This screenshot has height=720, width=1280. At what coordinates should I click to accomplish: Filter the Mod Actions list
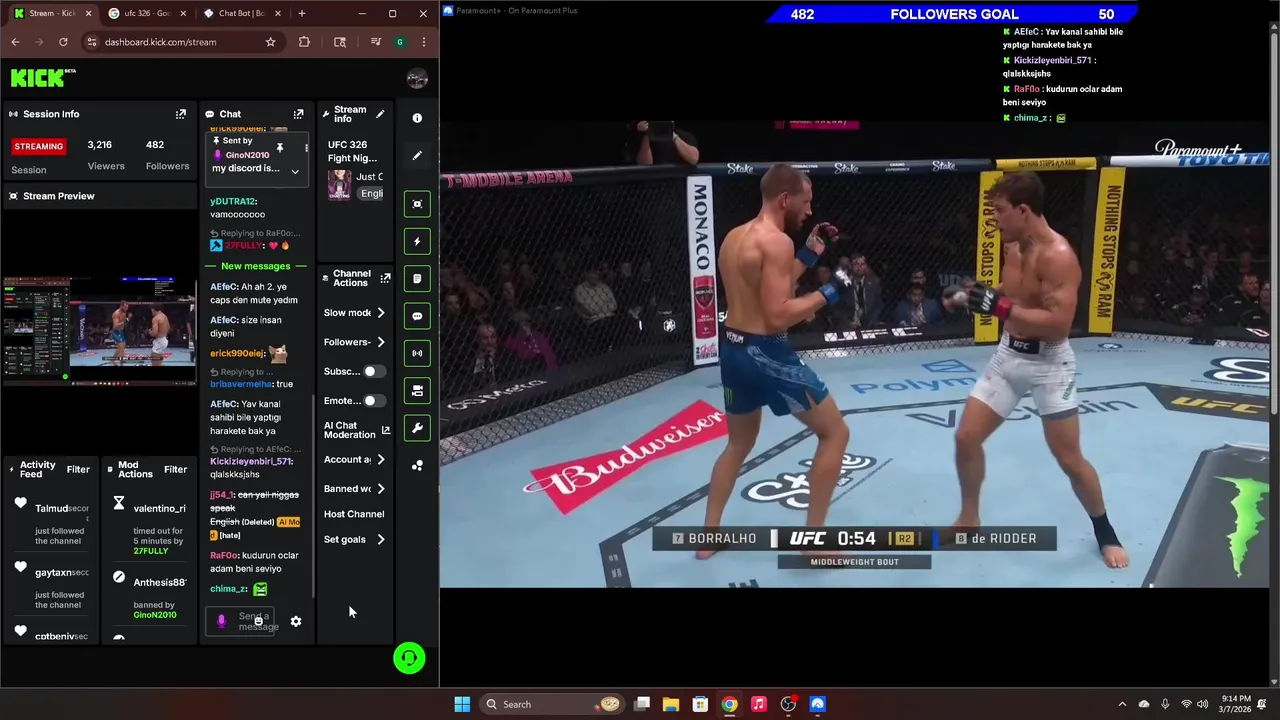[x=175, y=469]
